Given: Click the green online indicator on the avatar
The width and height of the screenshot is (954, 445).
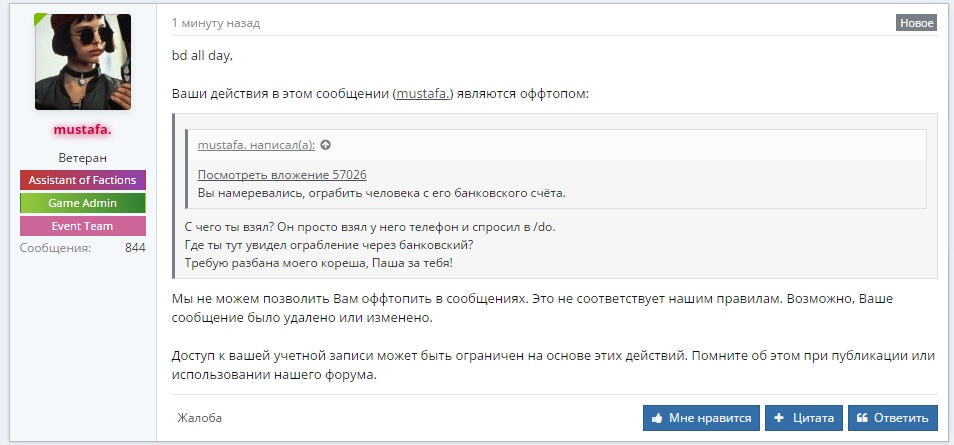Looking at the screenshot, I should (41, 20).
